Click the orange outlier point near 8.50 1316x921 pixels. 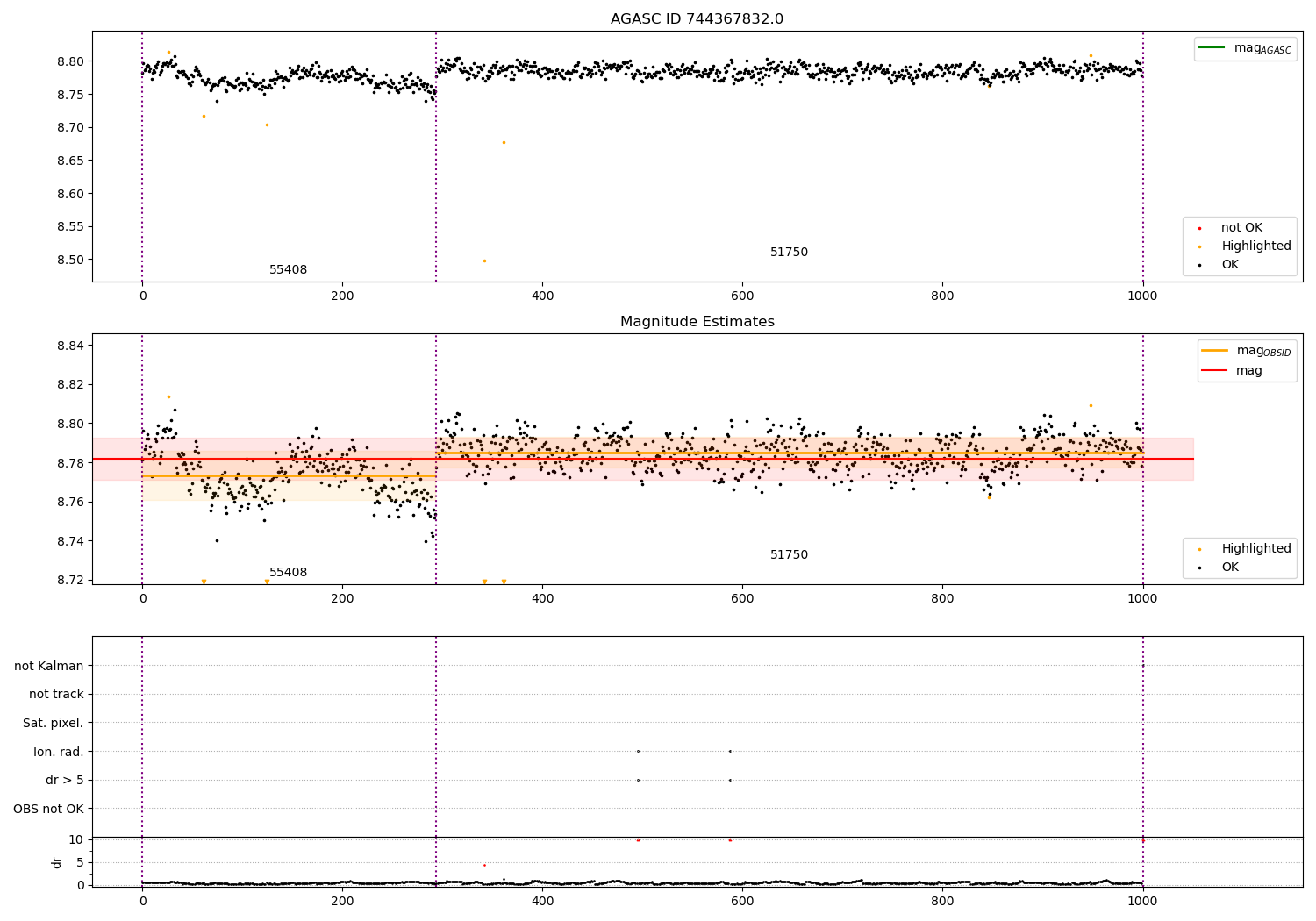click(484, 261)
